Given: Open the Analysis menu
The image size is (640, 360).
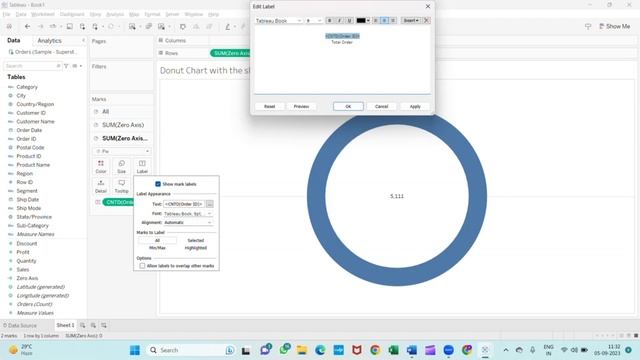Looking at the screenshot, I should [x=115, y=14].
